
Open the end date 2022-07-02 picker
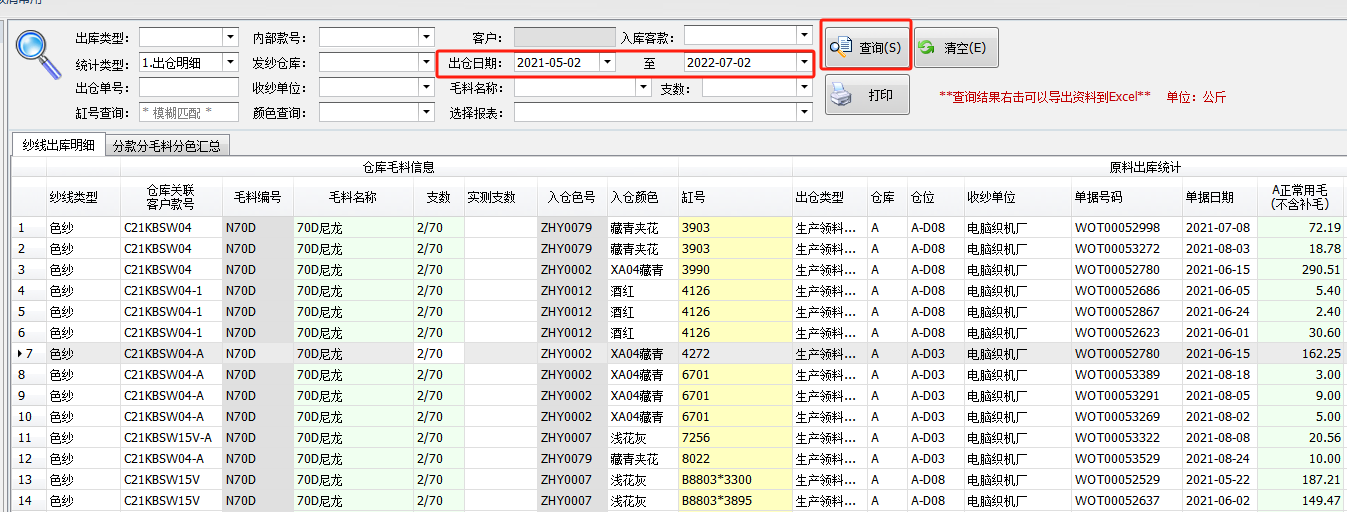point(805,62)
